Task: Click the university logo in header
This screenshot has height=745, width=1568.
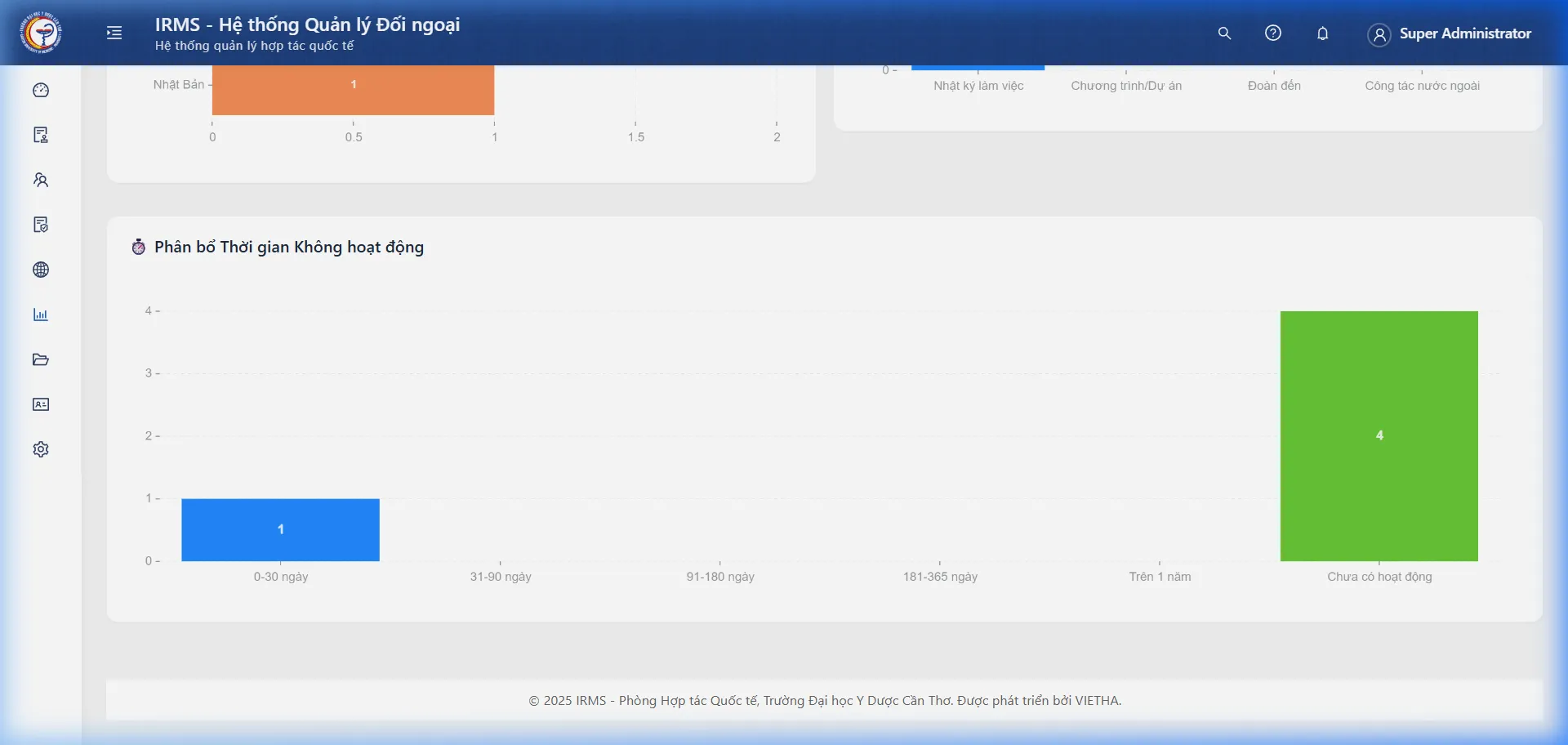Action: [x=41, y=33]
